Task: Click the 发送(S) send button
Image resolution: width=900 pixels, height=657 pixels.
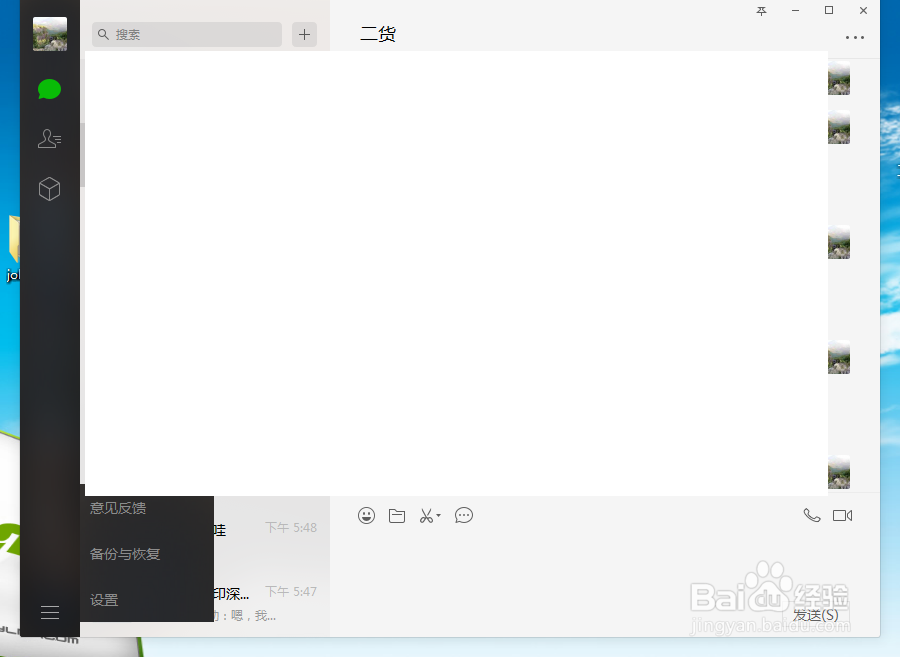Action: (x=814, y=614)
